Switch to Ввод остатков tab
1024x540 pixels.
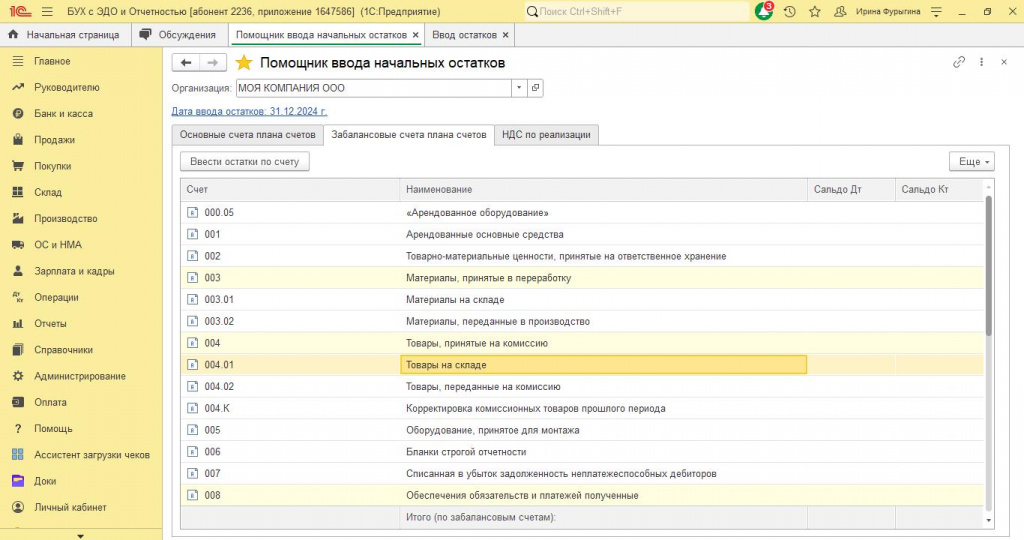[x=464, y=35]
